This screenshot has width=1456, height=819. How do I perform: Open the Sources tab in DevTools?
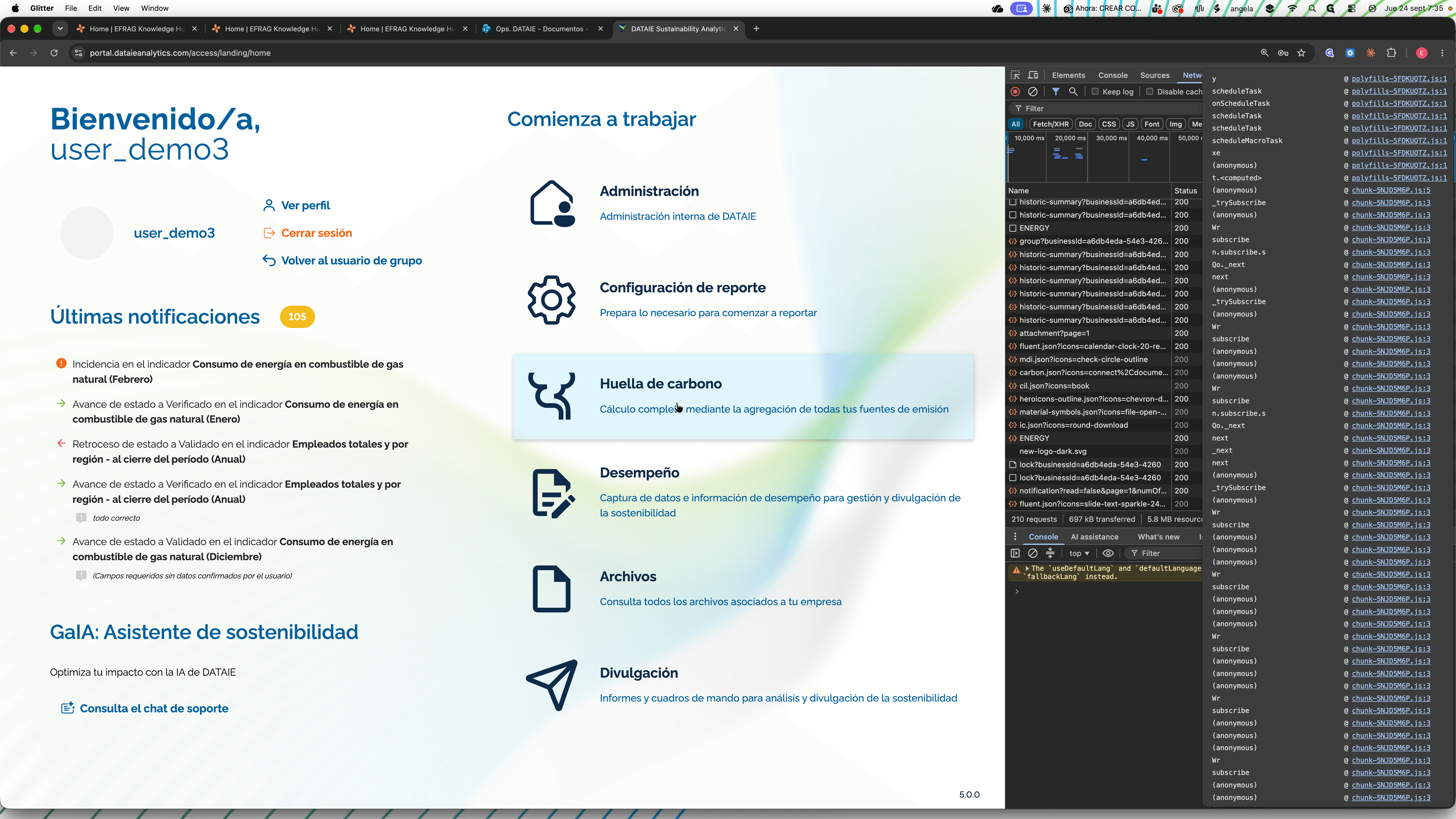click(1155, 75)
